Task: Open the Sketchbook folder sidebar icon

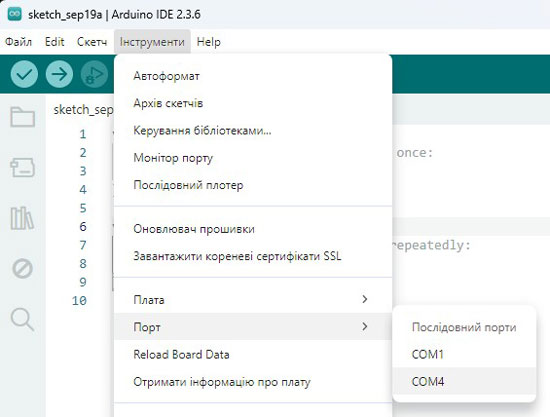Action: [22, 117]
